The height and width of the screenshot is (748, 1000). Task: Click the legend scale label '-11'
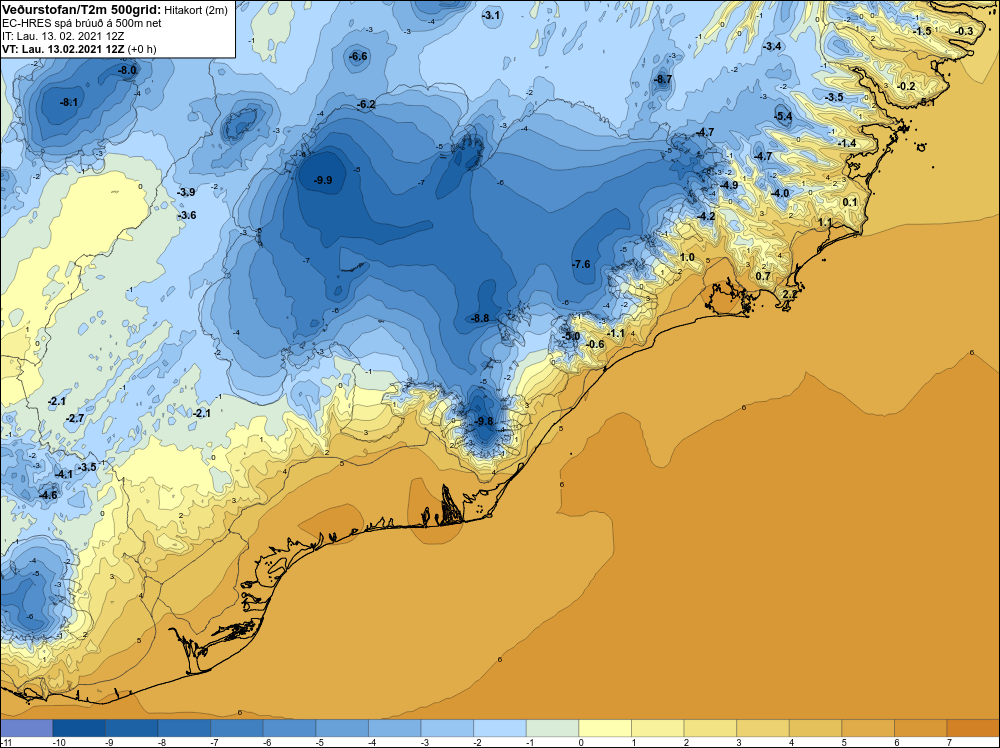(x=6, y=742)
